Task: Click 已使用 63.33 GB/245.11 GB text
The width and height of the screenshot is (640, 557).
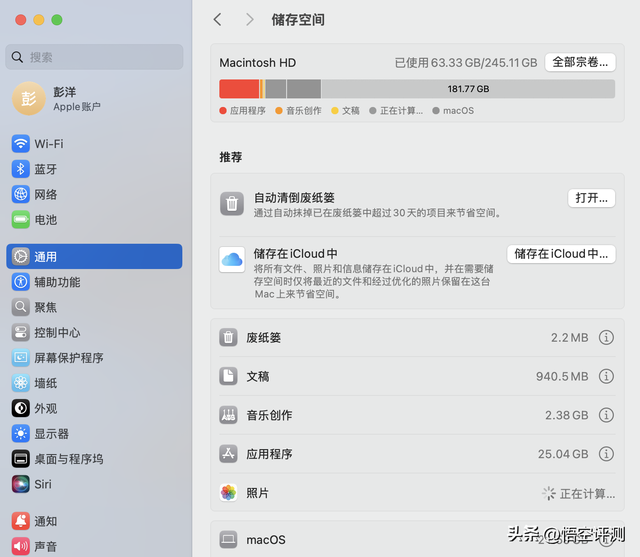Action: tap(466, 63)
